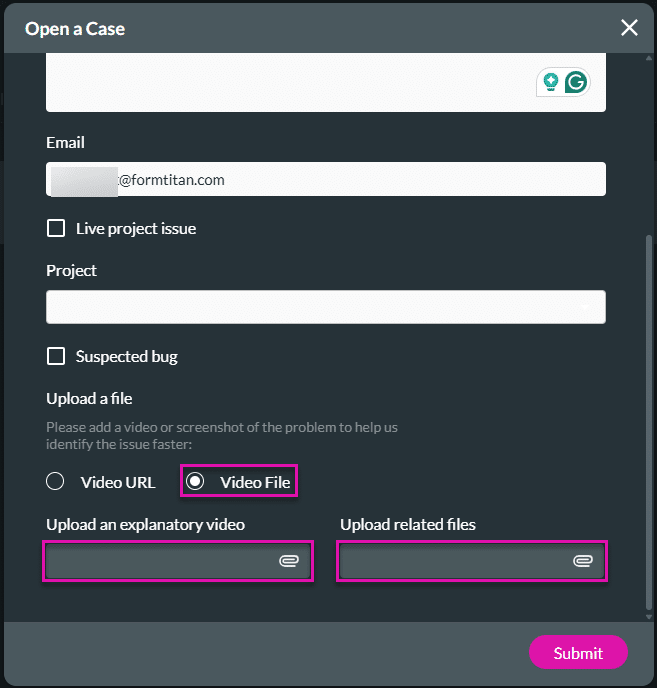
Task: Click the lightbulb suggestion icon
Action: (549, 82)
